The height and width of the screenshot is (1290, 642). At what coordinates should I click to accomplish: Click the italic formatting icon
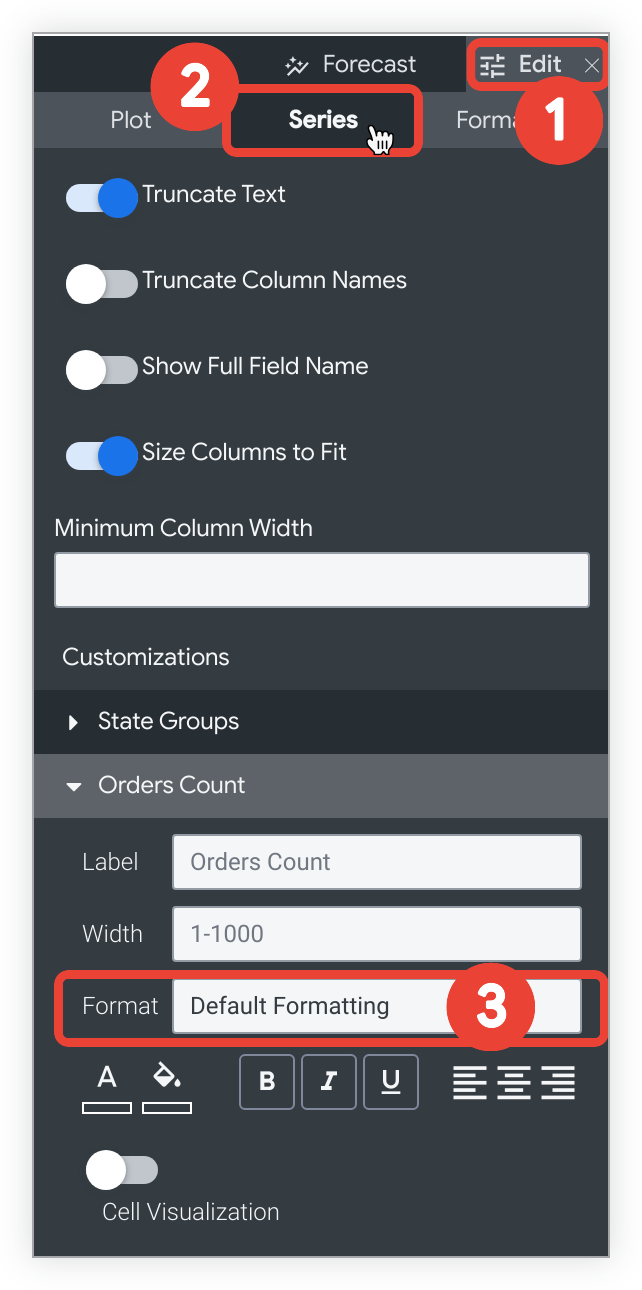(329, 1082)
